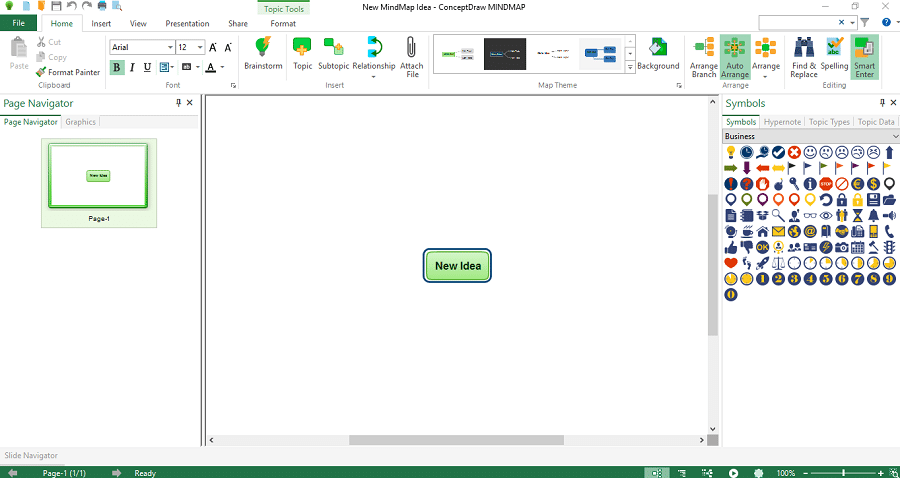Toggle Underline formatting
Screen dimensions: 900x478
(148, 67)
